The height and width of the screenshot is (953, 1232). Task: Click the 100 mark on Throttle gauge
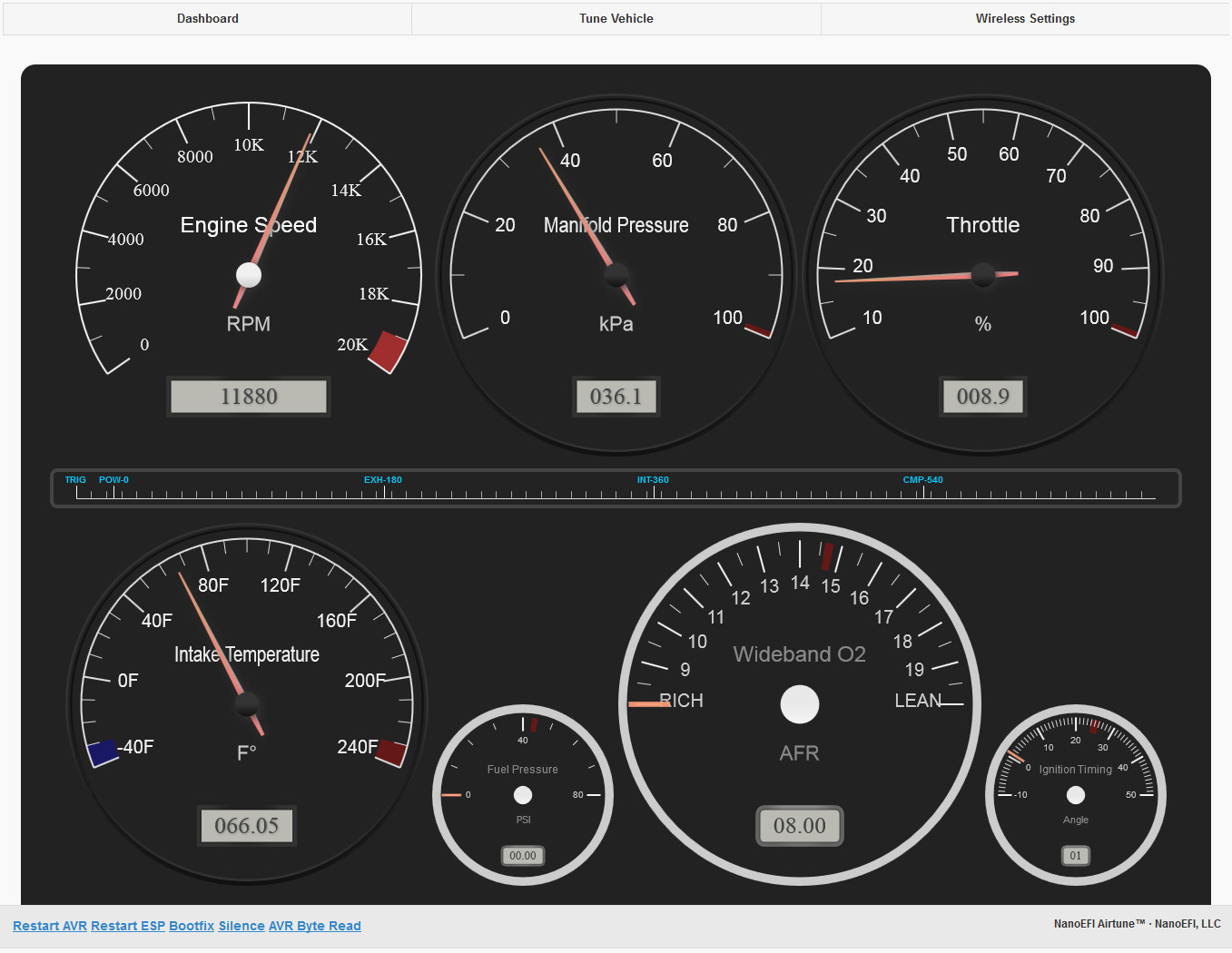[x=1095, y=318]
